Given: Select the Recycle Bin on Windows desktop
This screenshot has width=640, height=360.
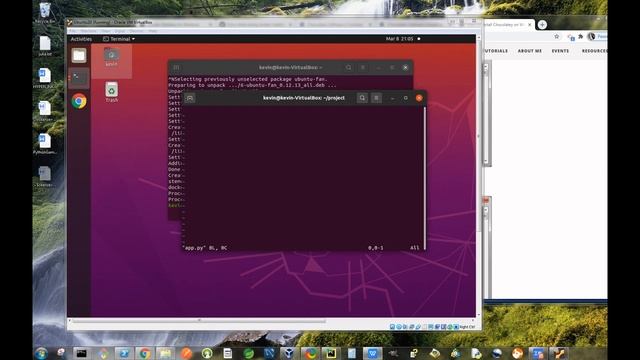Looking at the screenshot, I should click(45, 13).
